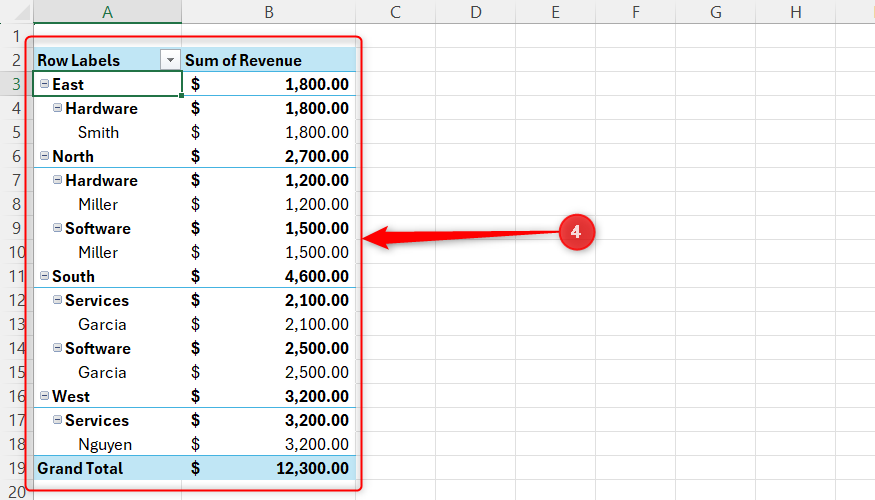Viewport: 875px width, 500px height.
Task: Select column A header
Action: click(107, 12)
